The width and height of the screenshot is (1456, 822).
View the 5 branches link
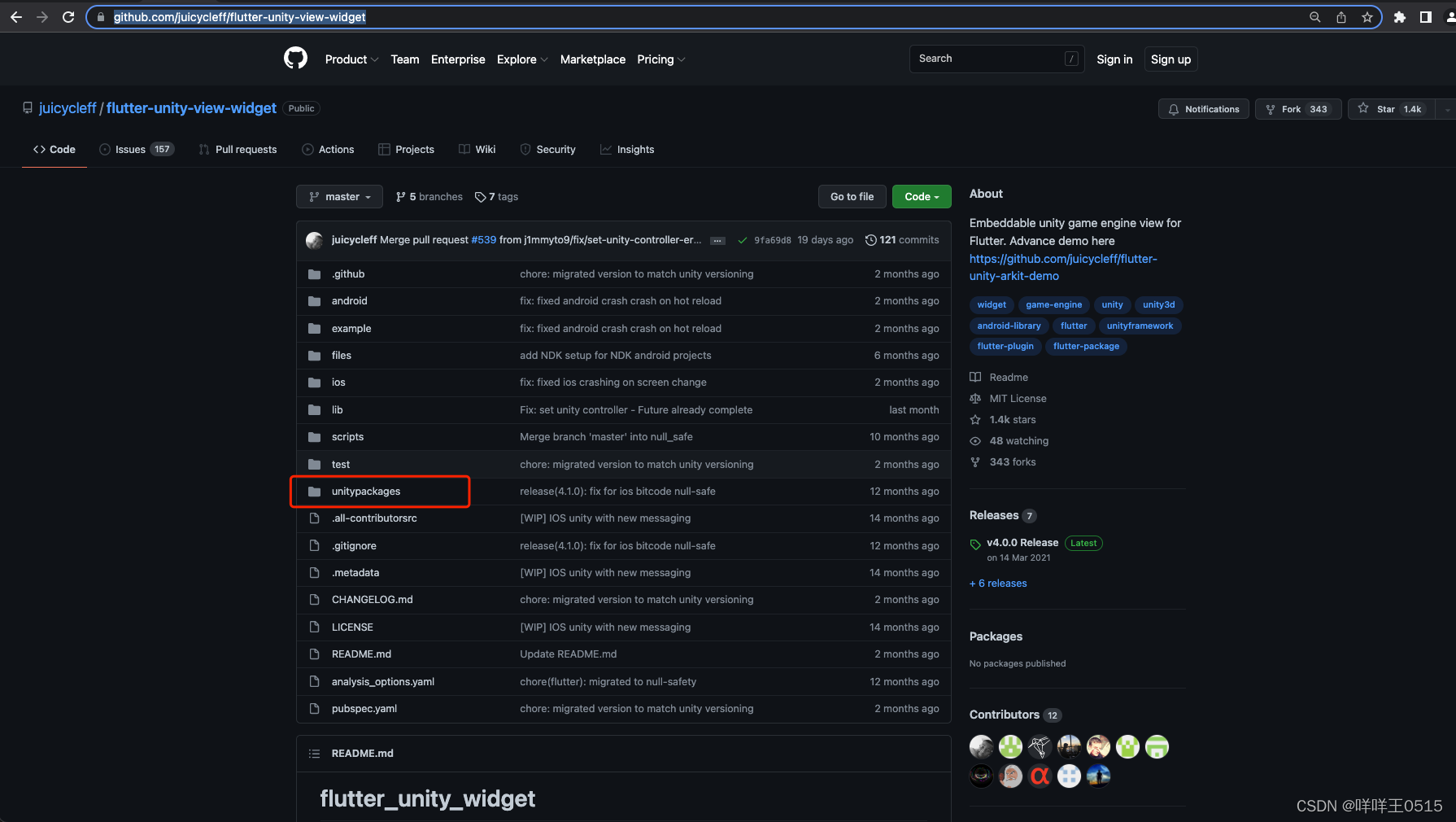[x=429, y=197]
